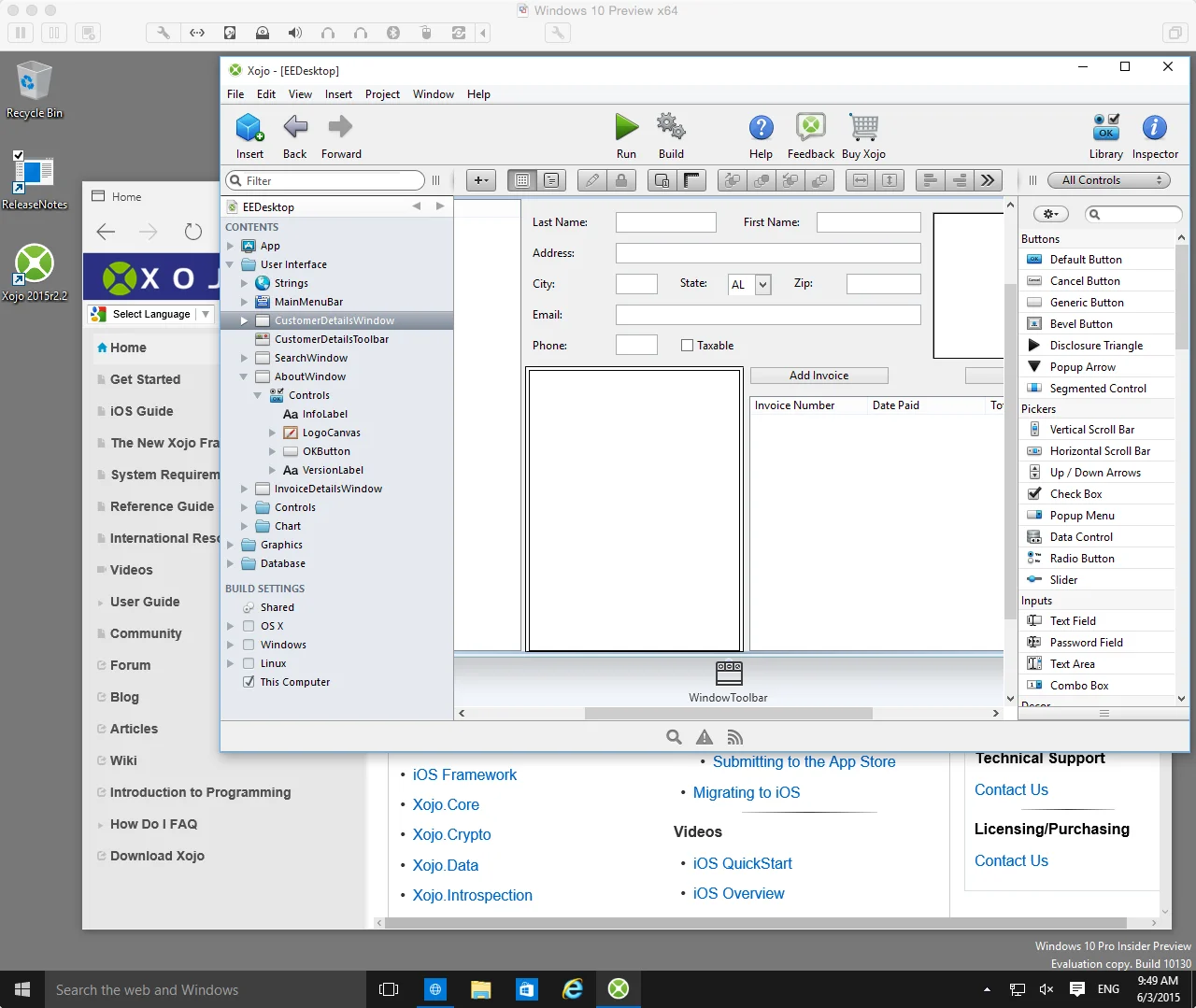This screenshot has width=1196, height=1008.
Task: Click the pencil edit icon in layout toolbar
Action: (x=592, y=180)
